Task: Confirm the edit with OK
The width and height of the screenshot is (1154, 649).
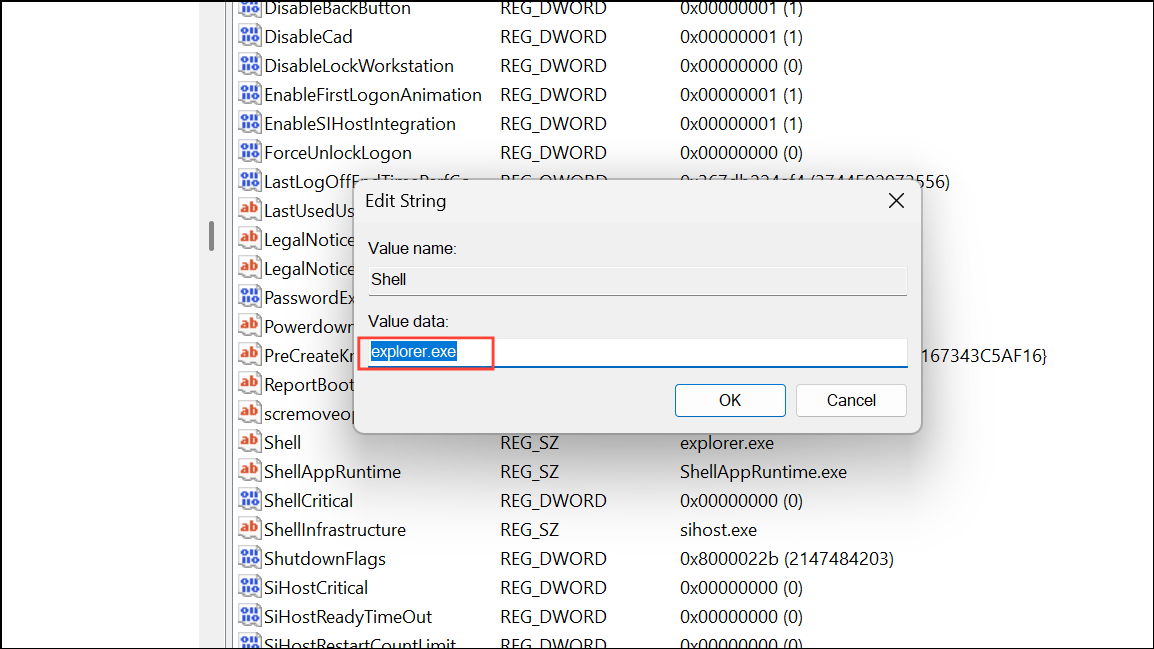Action: coord(730,400)
